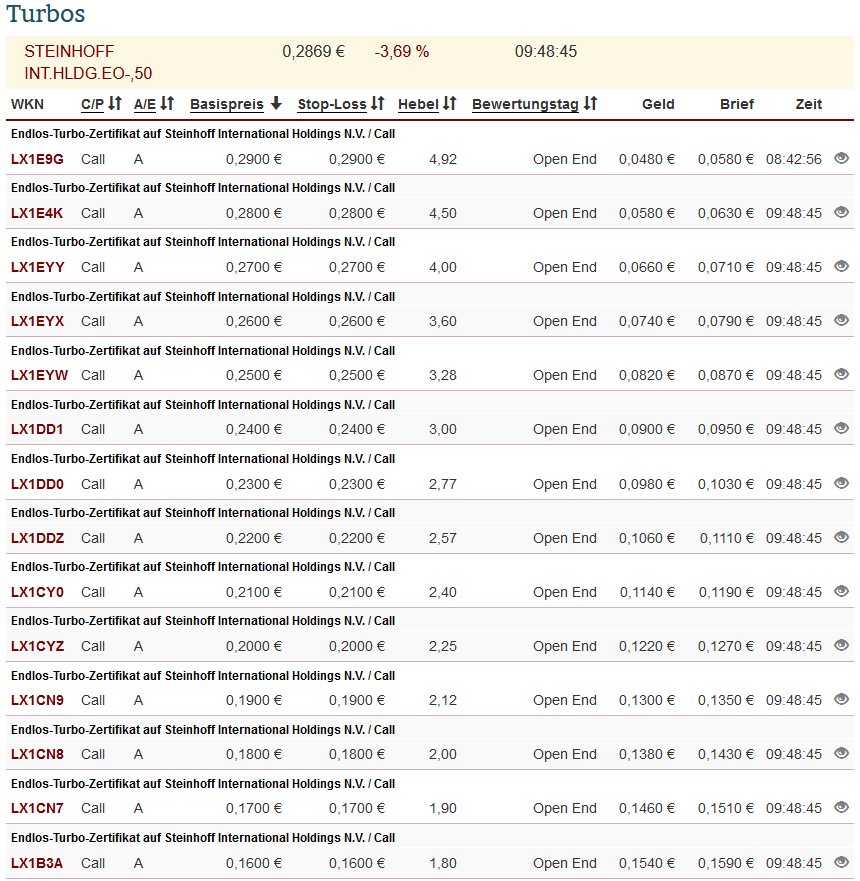Click the Basispreis descending sort arrow

[x=277, y=103]
